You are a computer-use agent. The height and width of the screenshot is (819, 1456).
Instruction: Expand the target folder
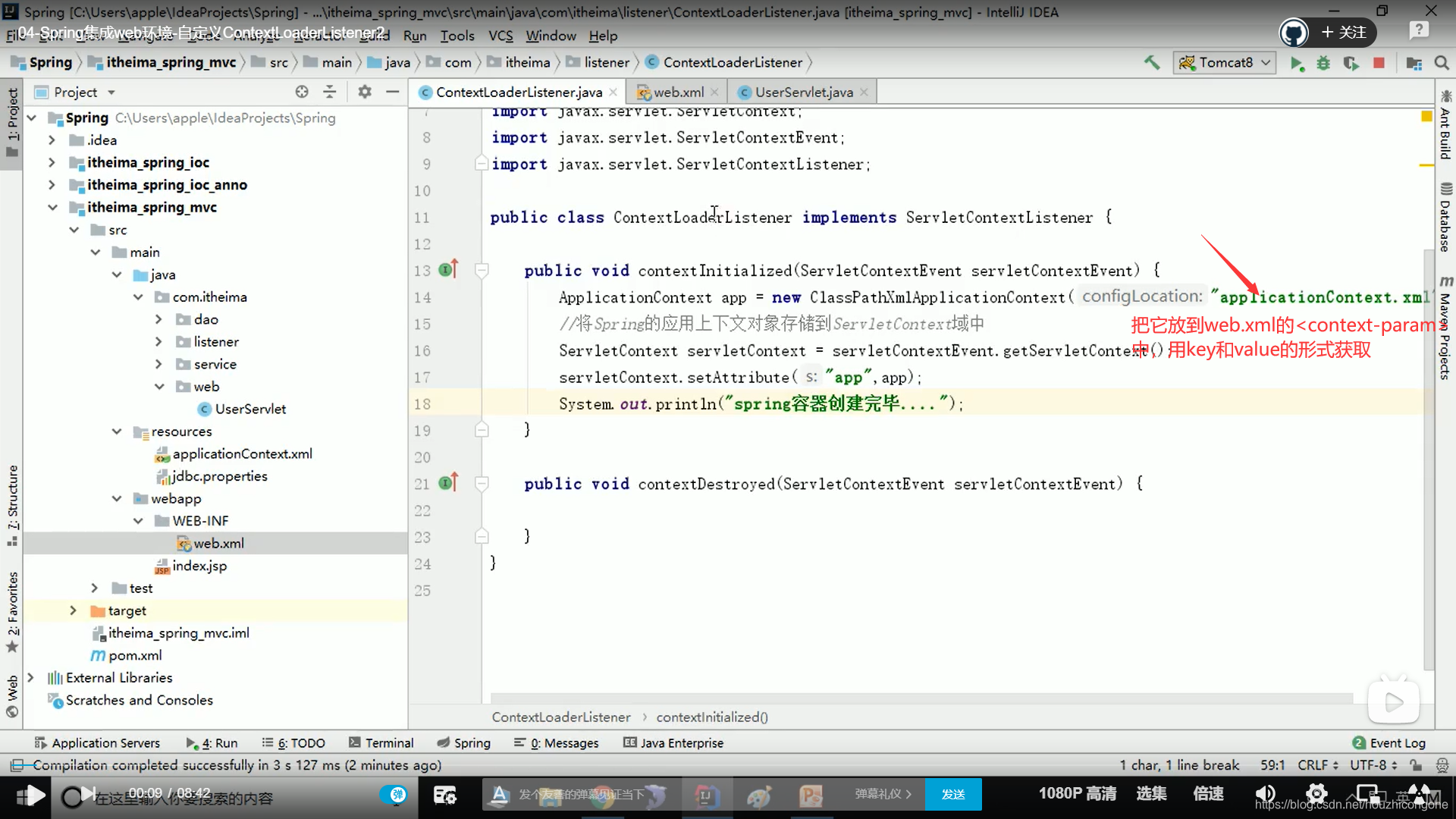[x=73, y=610]
